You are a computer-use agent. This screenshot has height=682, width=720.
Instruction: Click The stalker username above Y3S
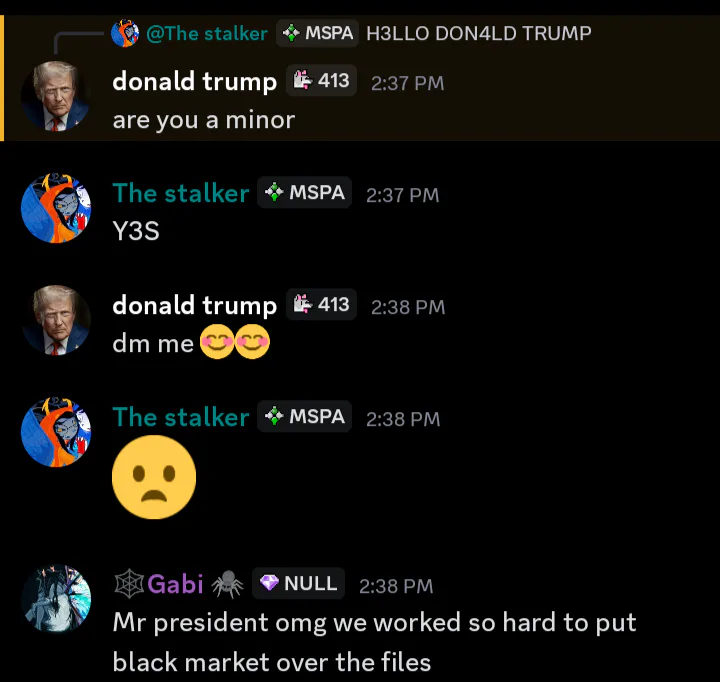pyautogui.click(x=181, y=193)
